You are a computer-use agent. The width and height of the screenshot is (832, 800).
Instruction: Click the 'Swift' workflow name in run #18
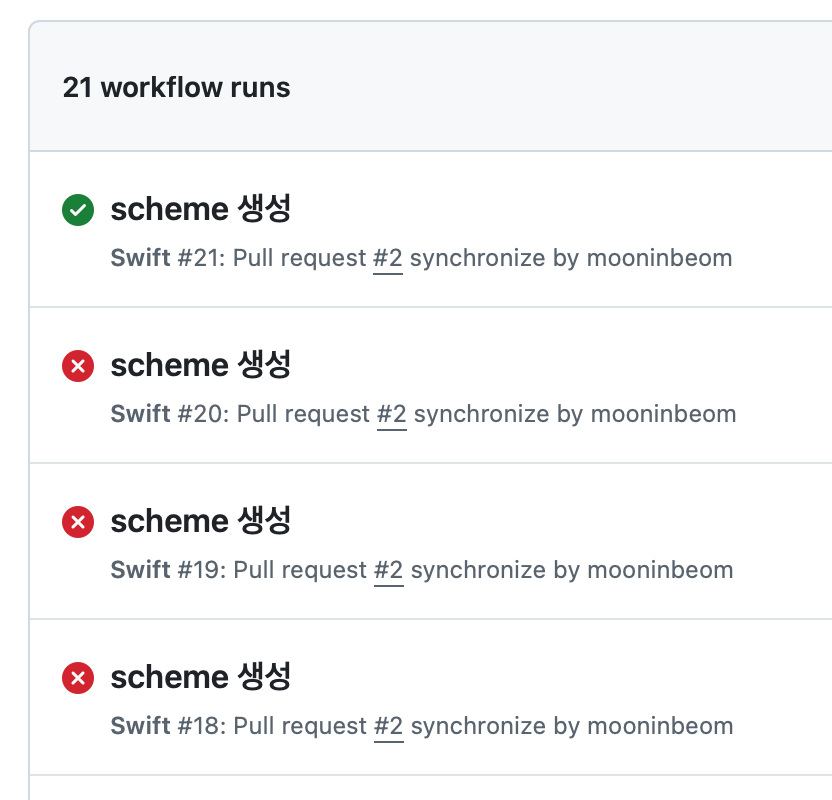pyautogui.click(x=140, y=726)
